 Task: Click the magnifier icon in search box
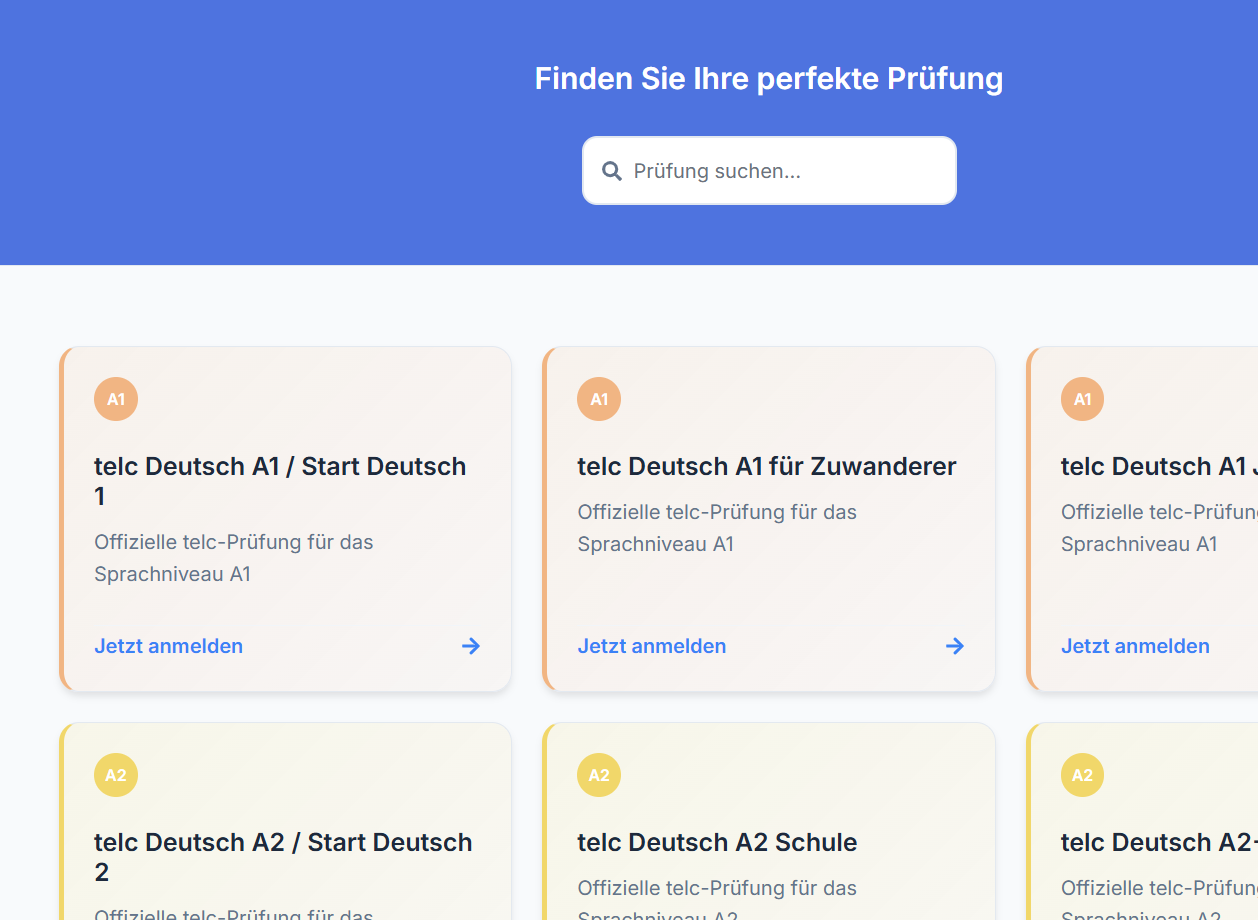[x=612, y=171]
